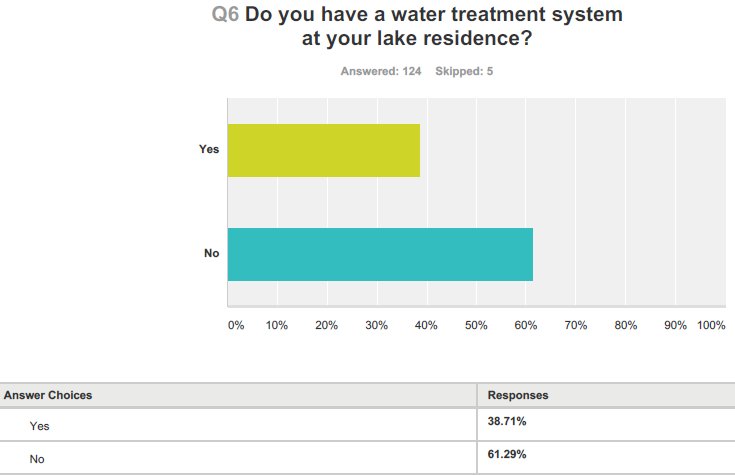Click the 61.29% response value

(507, 455)
